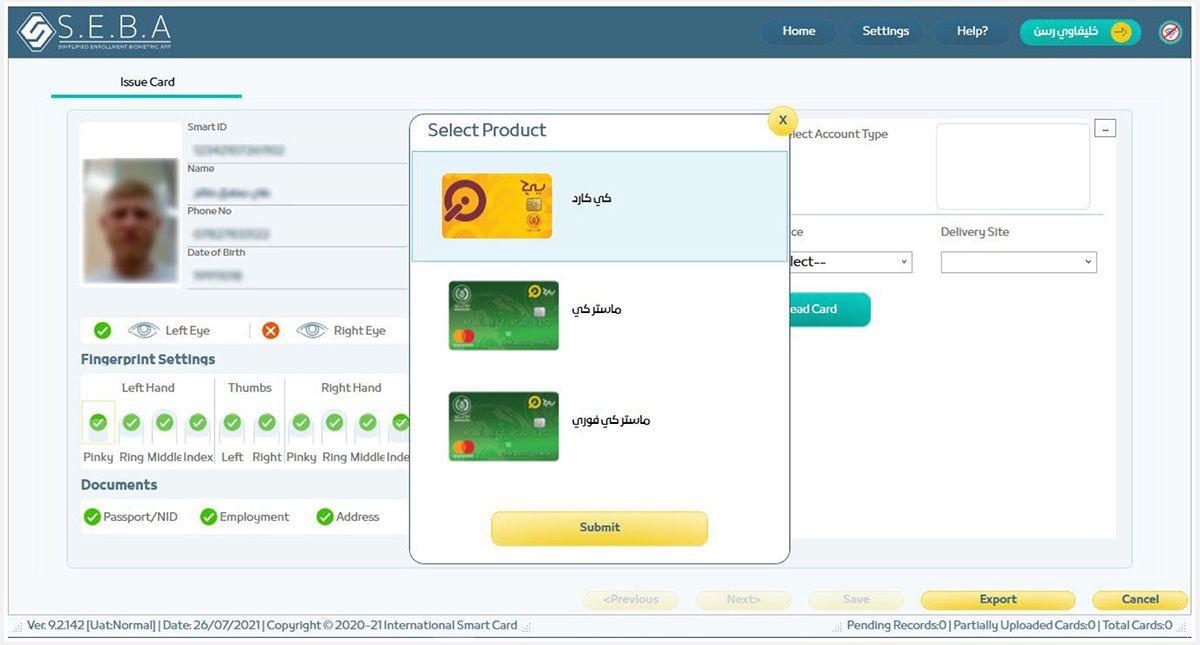Click the Partially Uploaded Cards:0 status text
Screen dimensions: 1200x645
click(x=1022, y=626)
